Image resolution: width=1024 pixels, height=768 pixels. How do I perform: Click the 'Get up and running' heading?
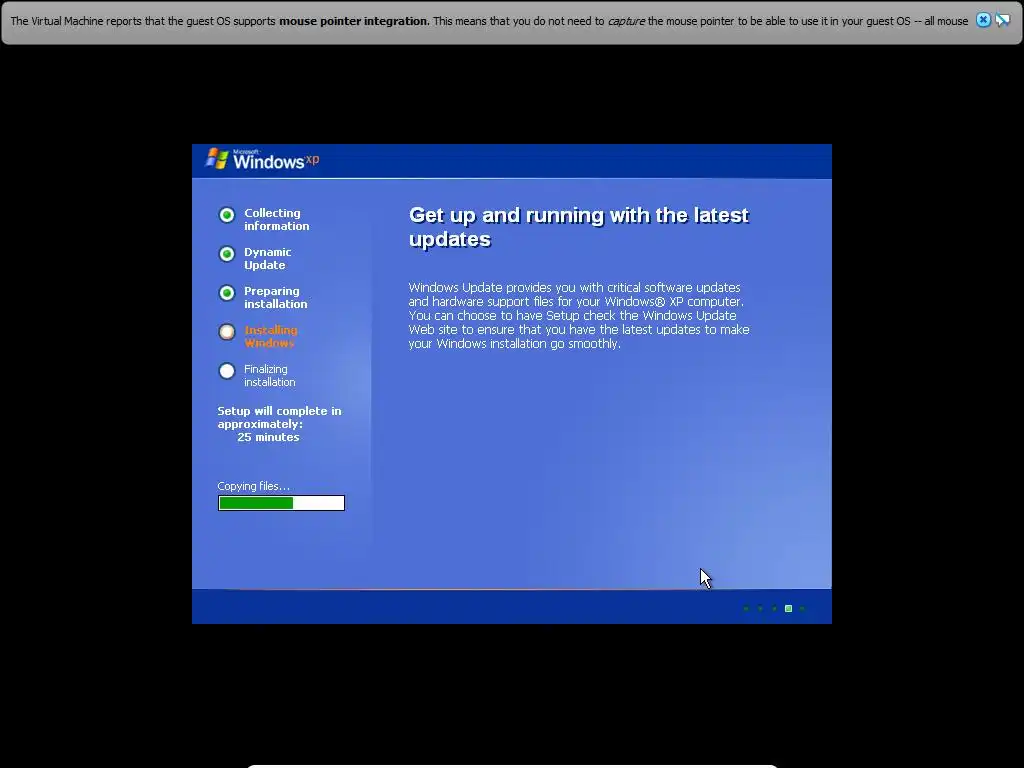coord(579,227)
